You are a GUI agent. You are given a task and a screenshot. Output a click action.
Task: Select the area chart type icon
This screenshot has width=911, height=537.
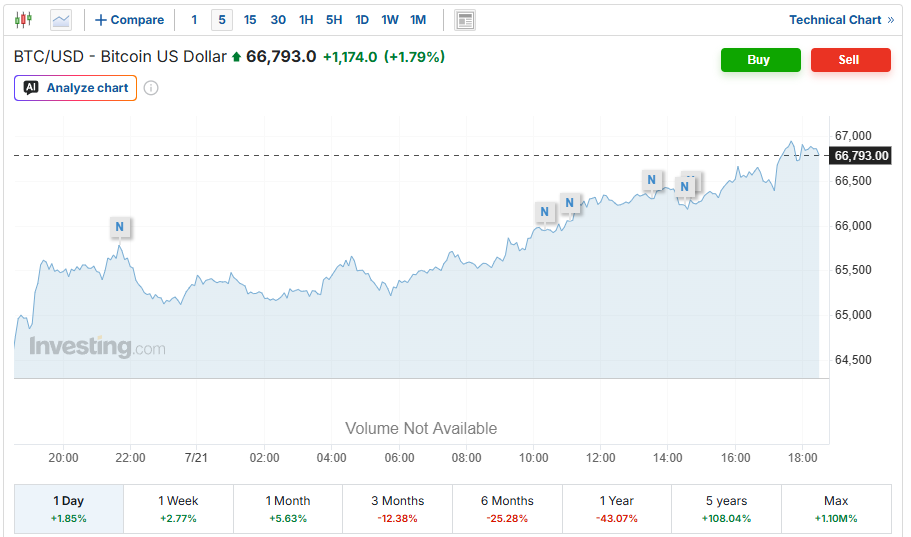tap(61, 20)
